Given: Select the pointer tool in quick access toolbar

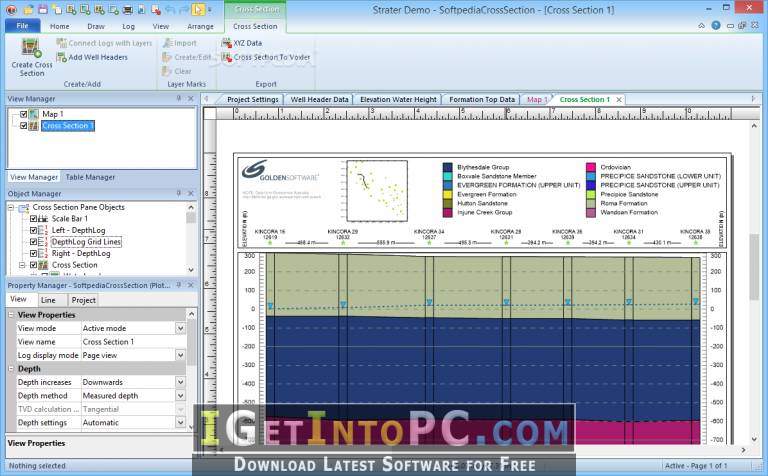Looking at the screenshot, I should (x=199, y=9).
